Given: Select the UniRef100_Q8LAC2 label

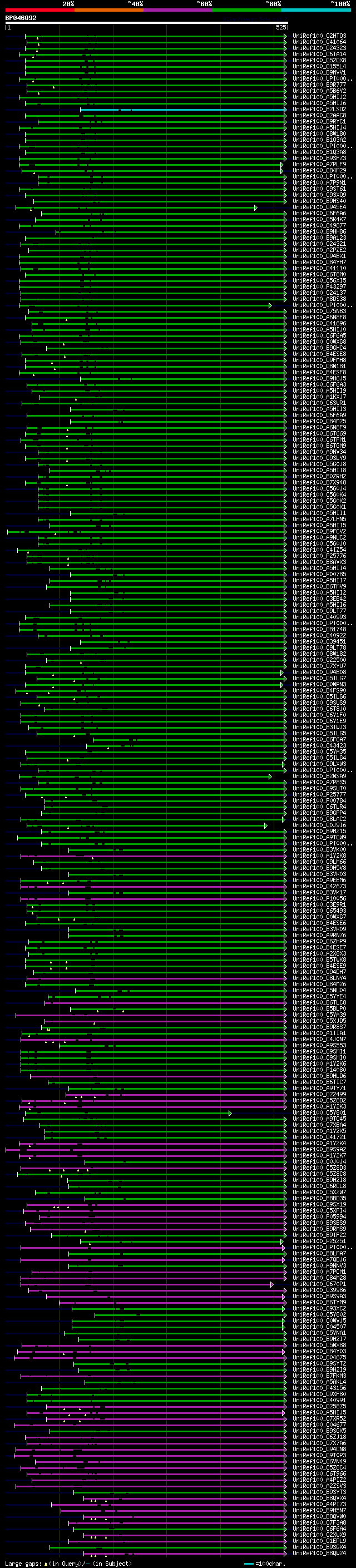Looking at the screenshot, I should [319, 819].
